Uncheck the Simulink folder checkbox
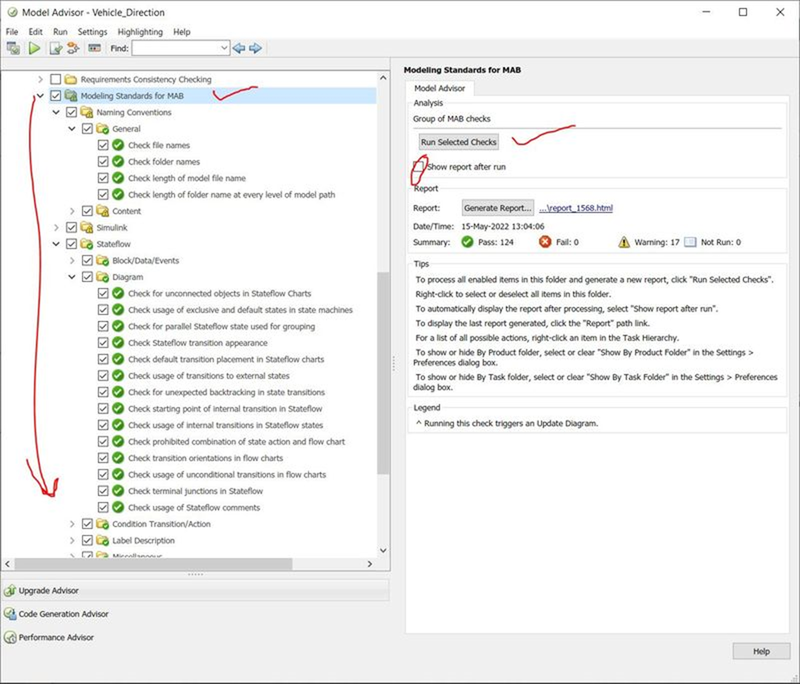Image resolution: width=800 pixels, height=684 pixels. pyautogui.click(x=71, y=227)
